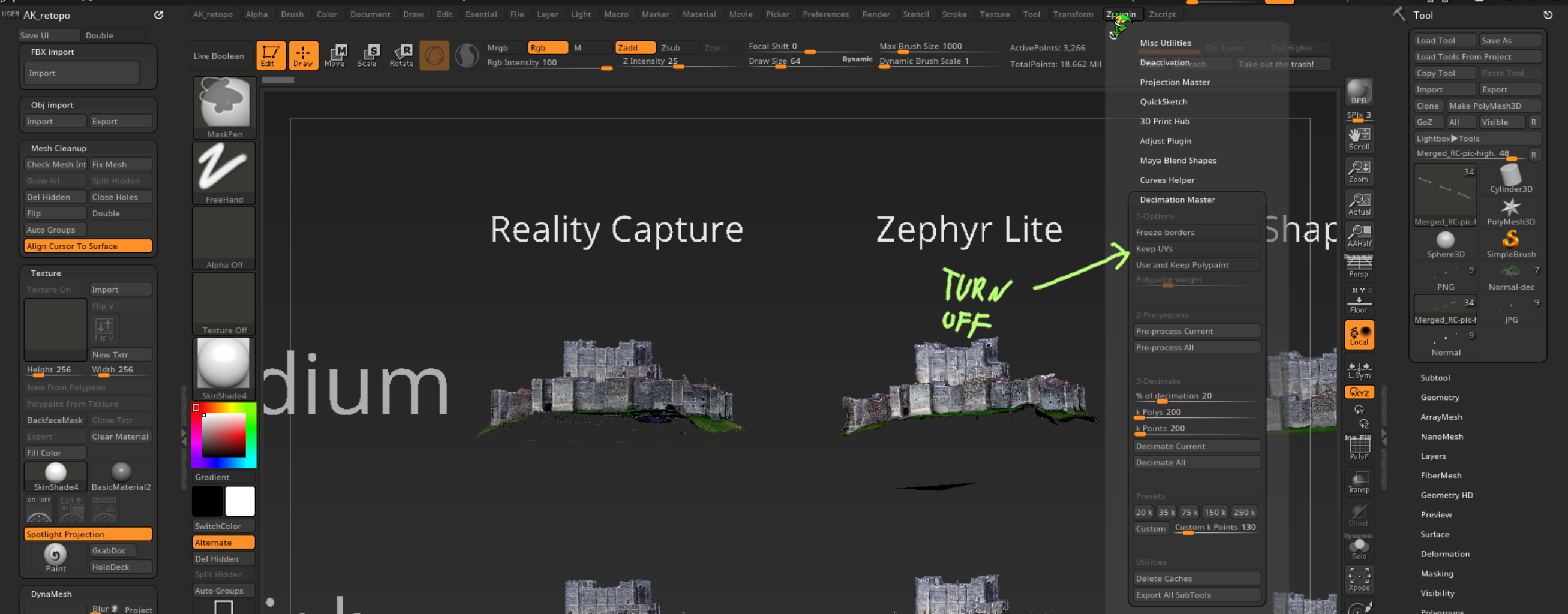
Task: Click the Transp transparency icon
Action: (1359, 481)
